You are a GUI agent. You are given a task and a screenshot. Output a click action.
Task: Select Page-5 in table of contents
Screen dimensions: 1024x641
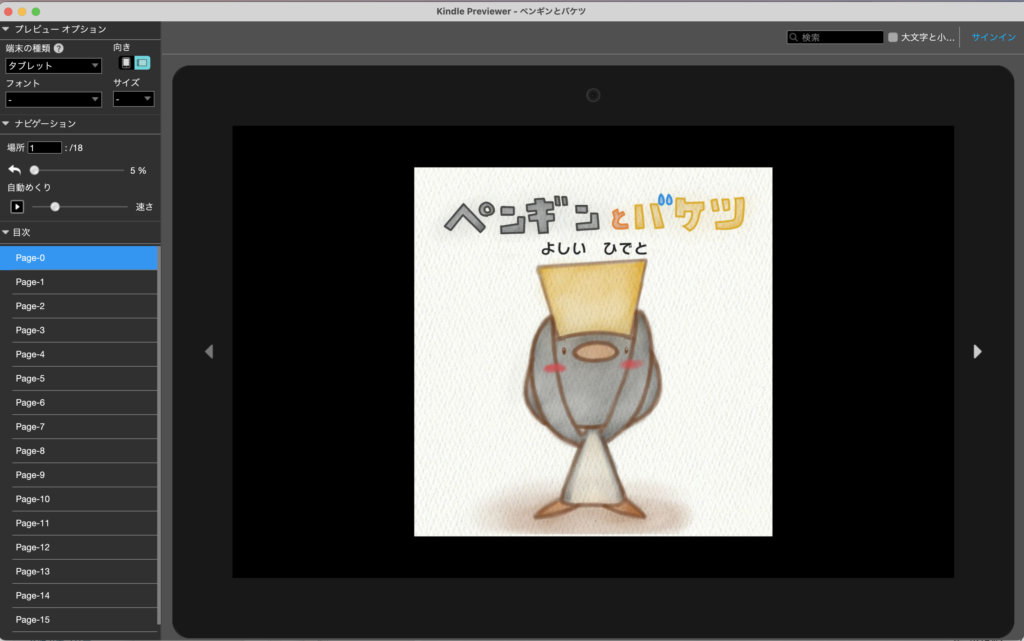pos(78,379)
